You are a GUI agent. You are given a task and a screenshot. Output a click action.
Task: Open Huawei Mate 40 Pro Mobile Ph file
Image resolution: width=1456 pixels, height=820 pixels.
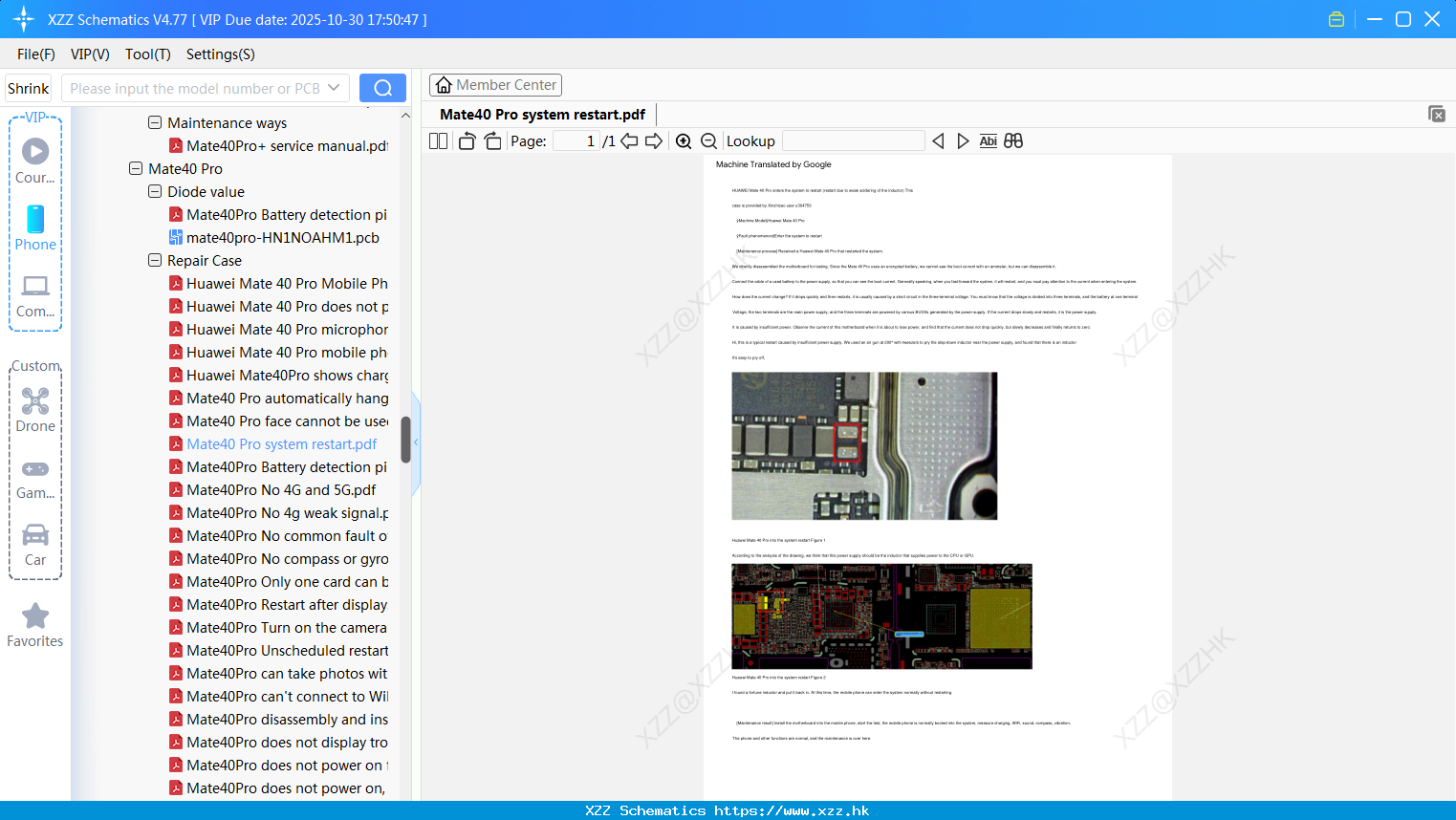279,283
